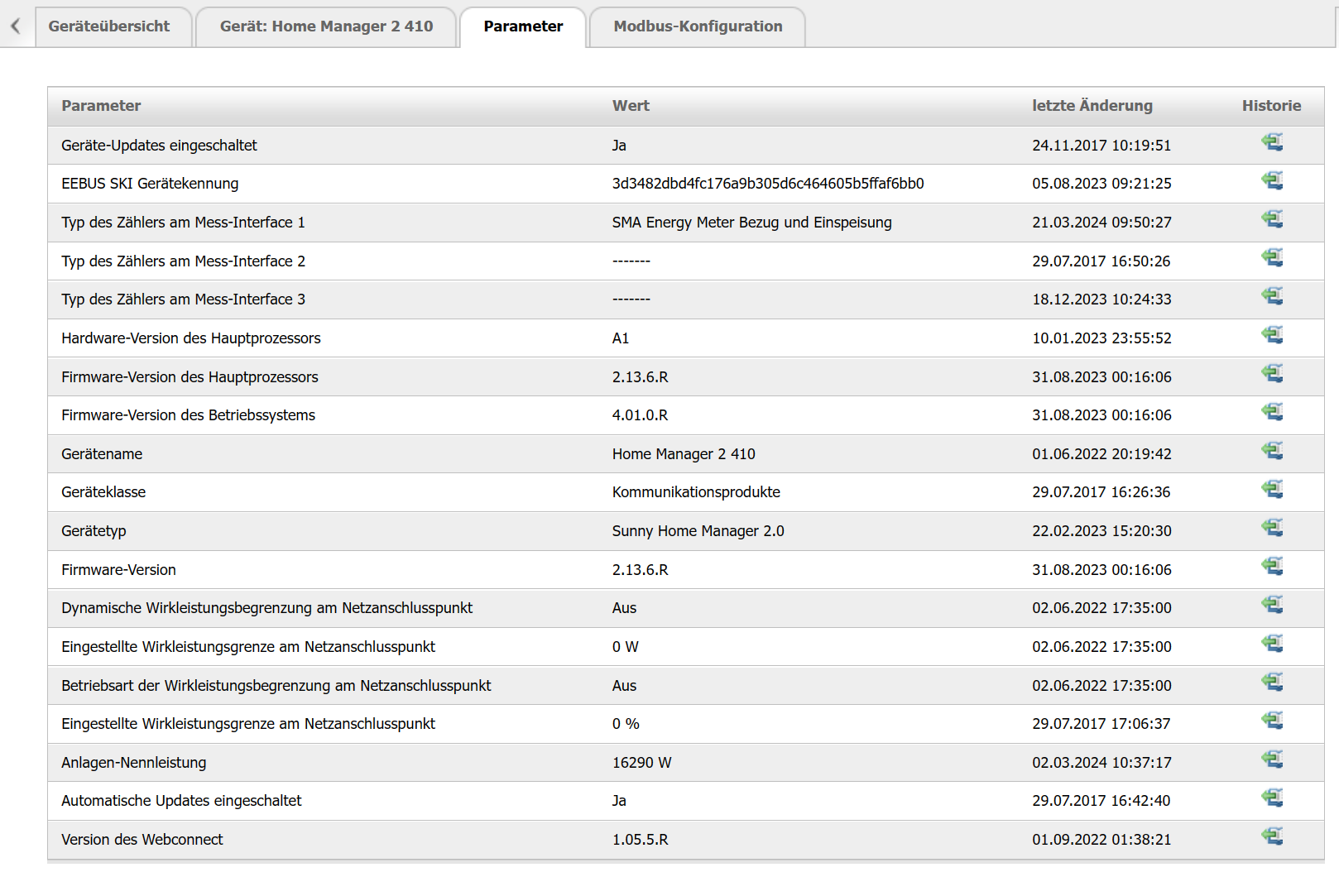Open history for Dynamische Wirkleistungsbegrenzung row

[1272, 605]
